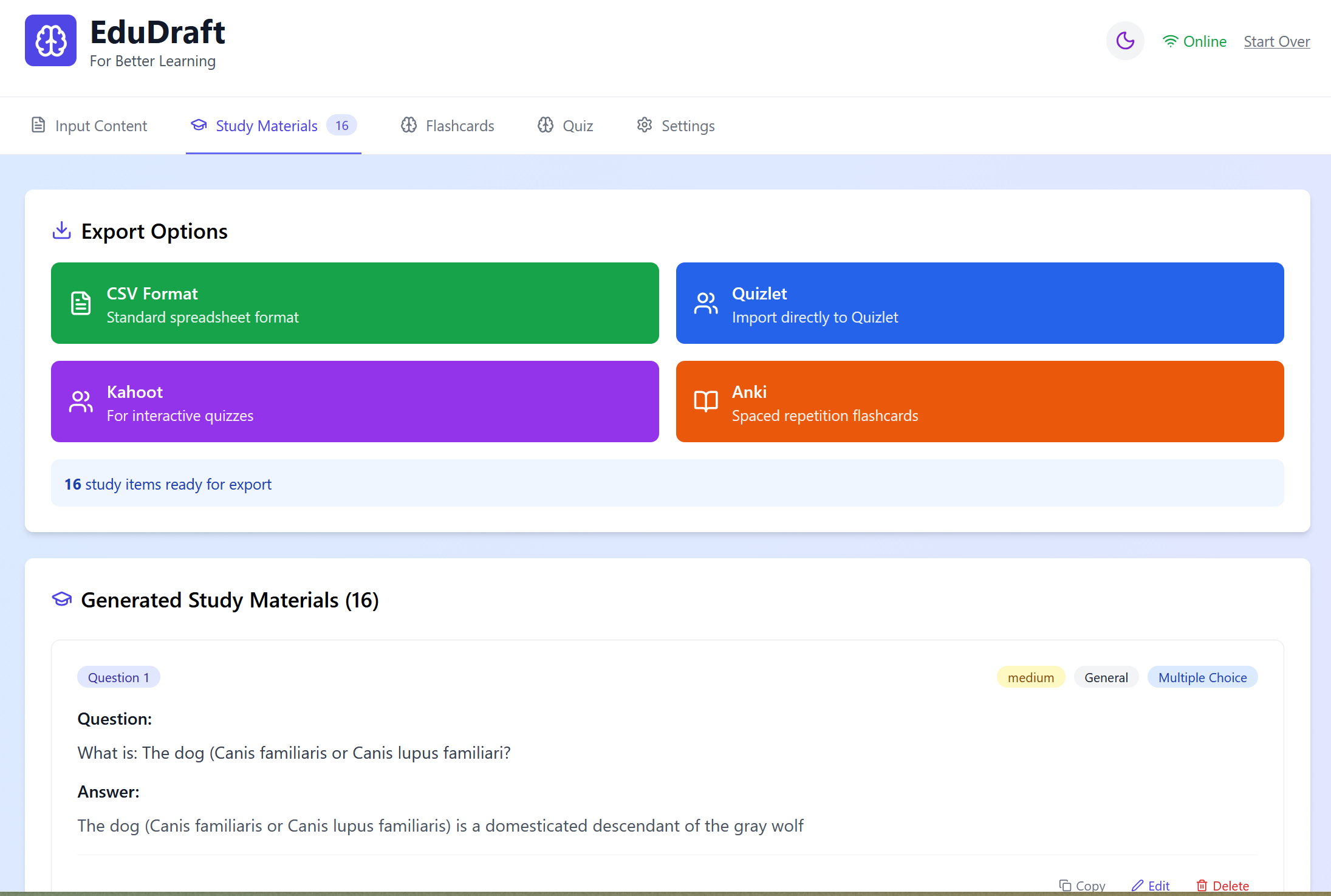Click the EduDraft brain logo icon
The image size is (1331, 896).
coord(50,41)
